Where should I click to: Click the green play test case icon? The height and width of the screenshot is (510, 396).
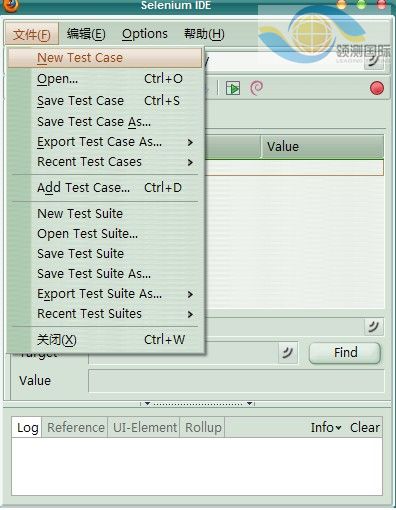tap(233, 88)
